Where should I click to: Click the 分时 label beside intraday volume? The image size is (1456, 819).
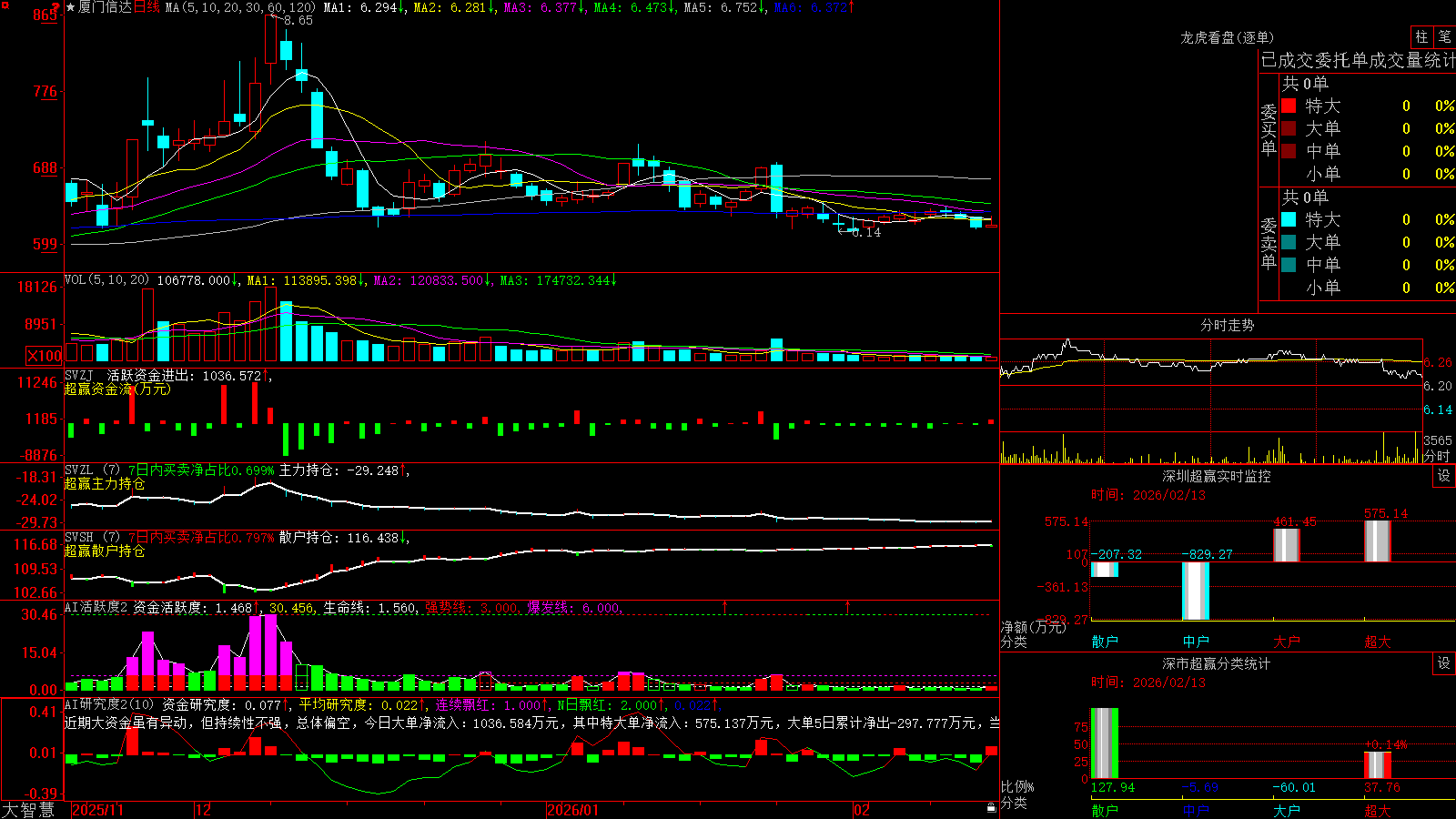(1437, 456)
